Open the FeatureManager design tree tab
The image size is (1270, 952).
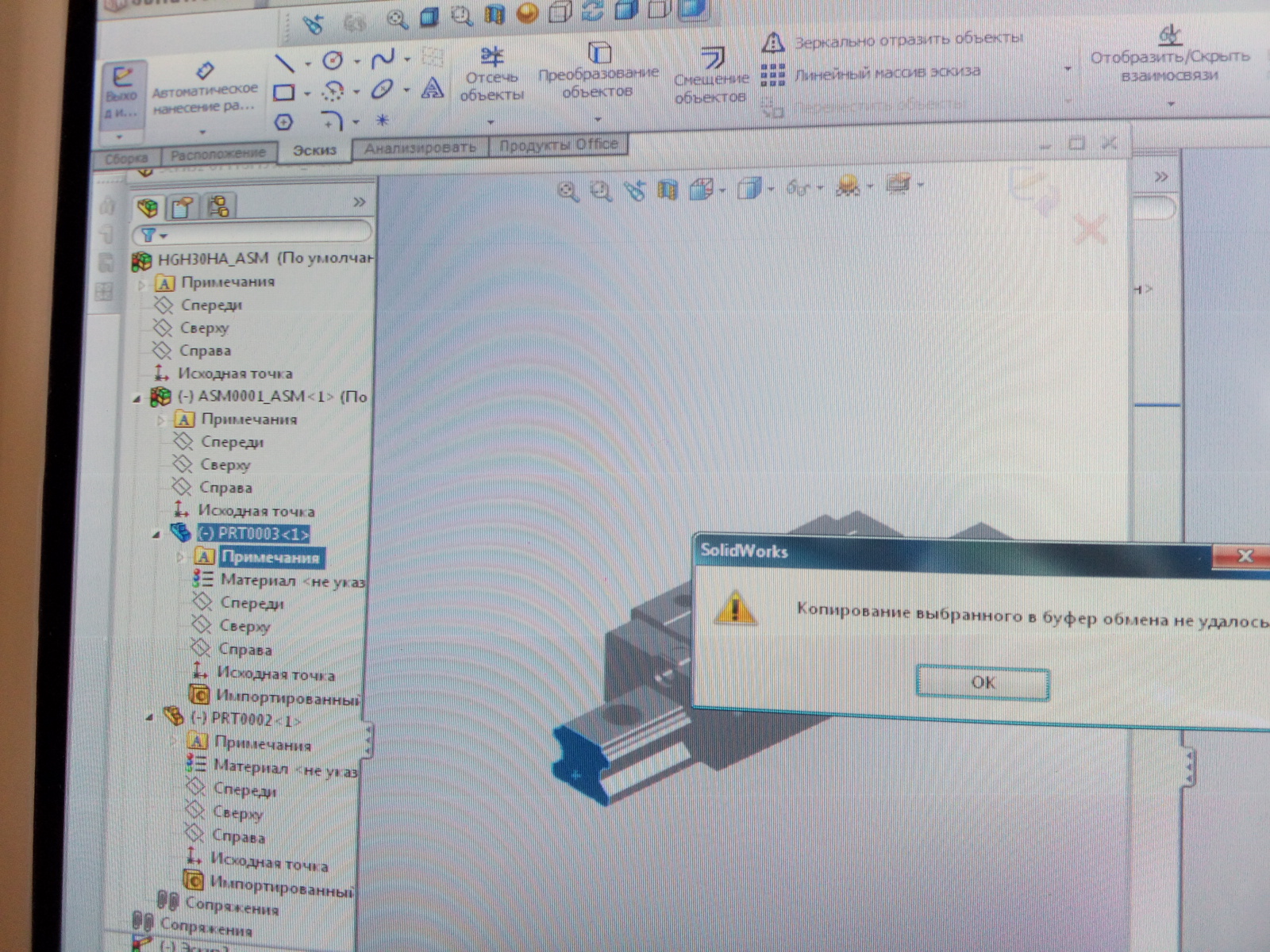(148, 208)
